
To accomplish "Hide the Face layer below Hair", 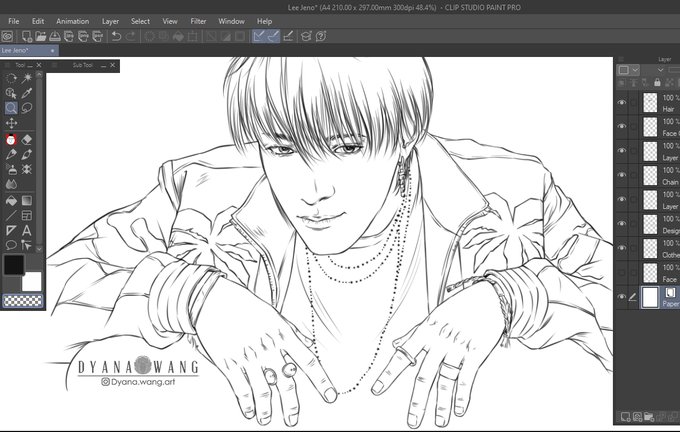I will (622, 126).
